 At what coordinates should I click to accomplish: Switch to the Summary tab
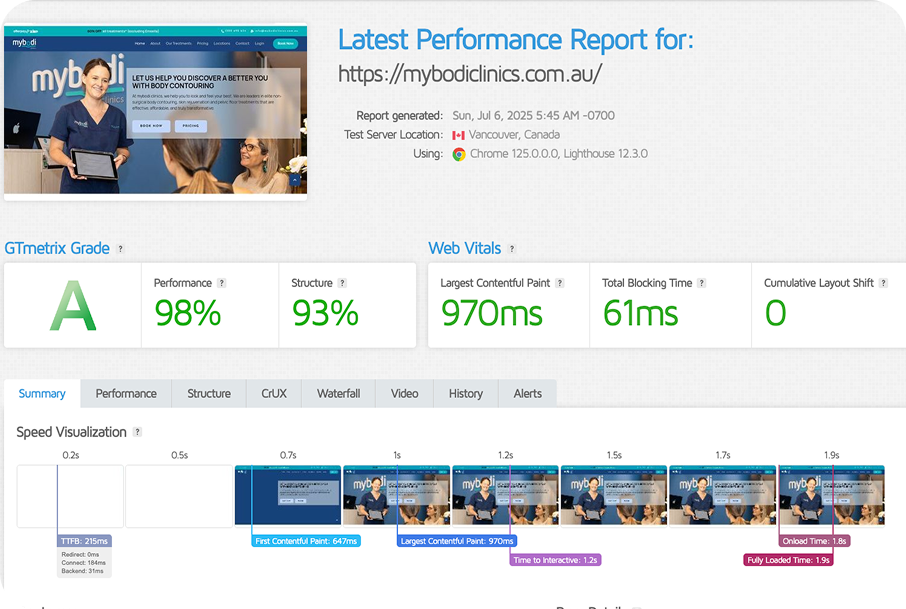(42, 393)
